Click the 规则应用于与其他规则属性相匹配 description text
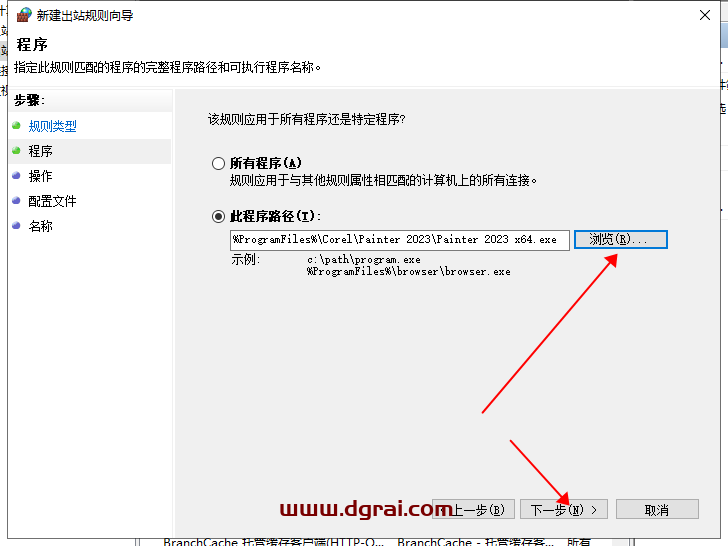 click(384, 180)
